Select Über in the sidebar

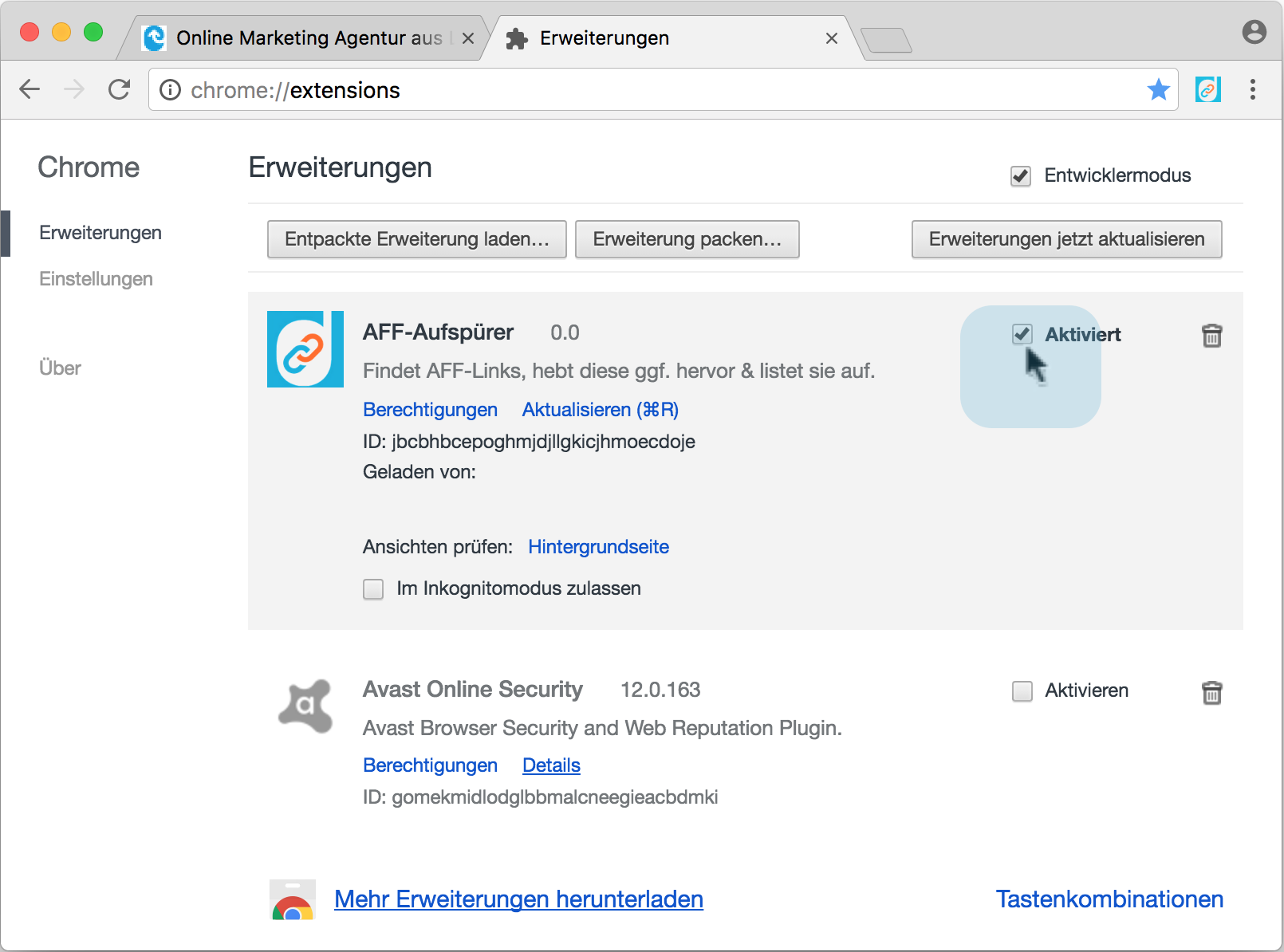click(x=61, y=368)
